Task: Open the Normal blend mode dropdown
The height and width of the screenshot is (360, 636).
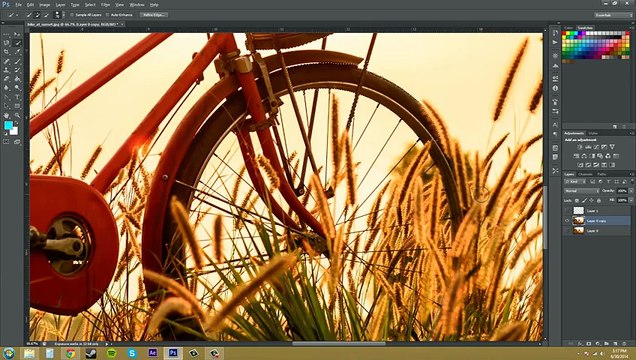Action: [x=582, y=191]
